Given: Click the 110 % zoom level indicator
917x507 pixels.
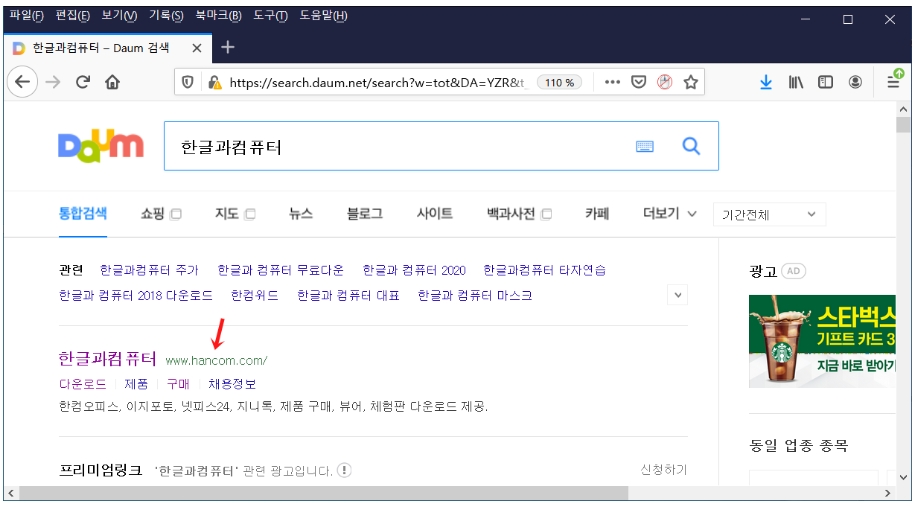Looking at the screenshot, I should [x=559, y=82].
